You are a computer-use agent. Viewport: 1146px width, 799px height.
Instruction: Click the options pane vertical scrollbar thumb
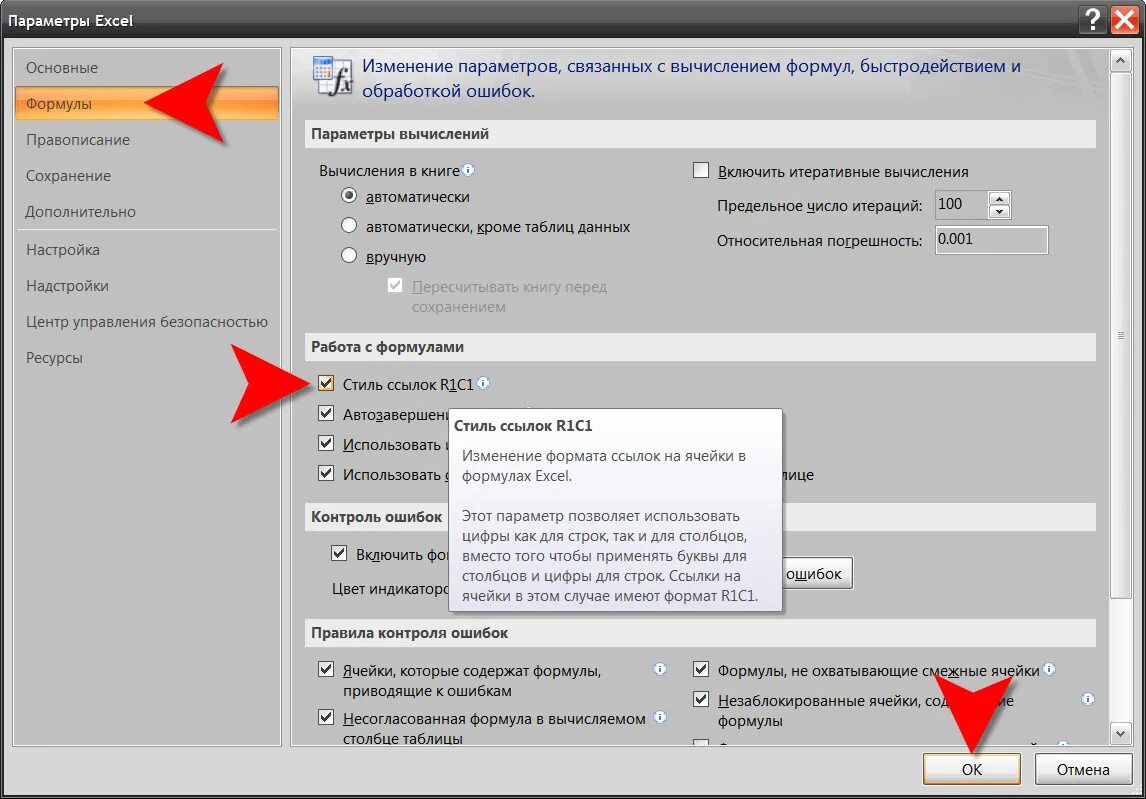[x=1120, y=335]
